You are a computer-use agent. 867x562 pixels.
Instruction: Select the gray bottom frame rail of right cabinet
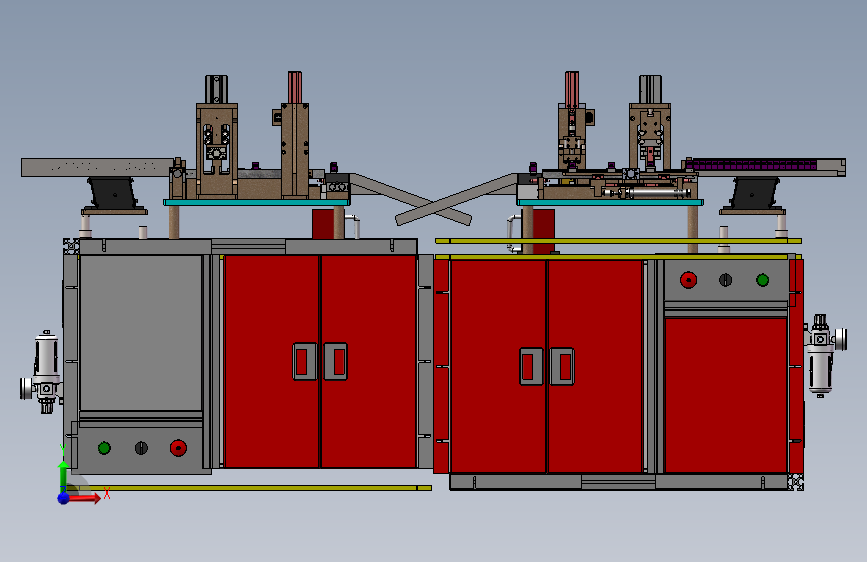[x=619, y=482]
